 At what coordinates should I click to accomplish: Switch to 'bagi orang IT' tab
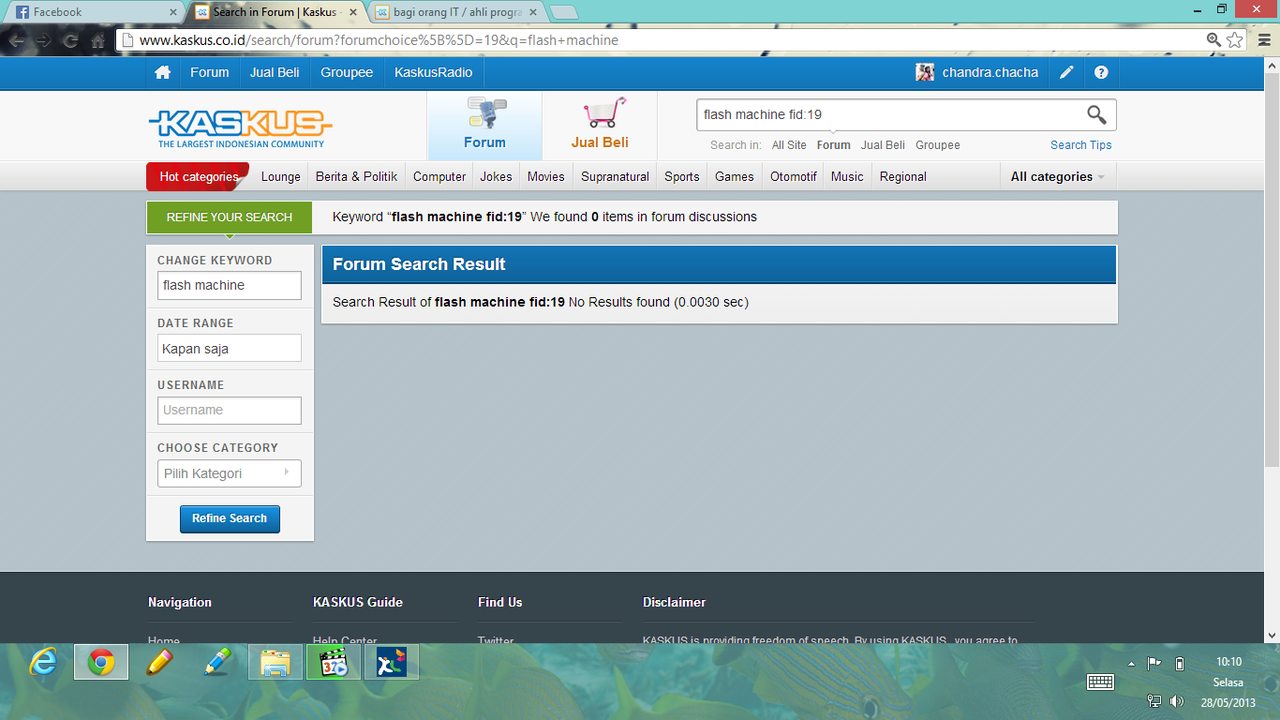pyautogui.click(x=458, y=12)
